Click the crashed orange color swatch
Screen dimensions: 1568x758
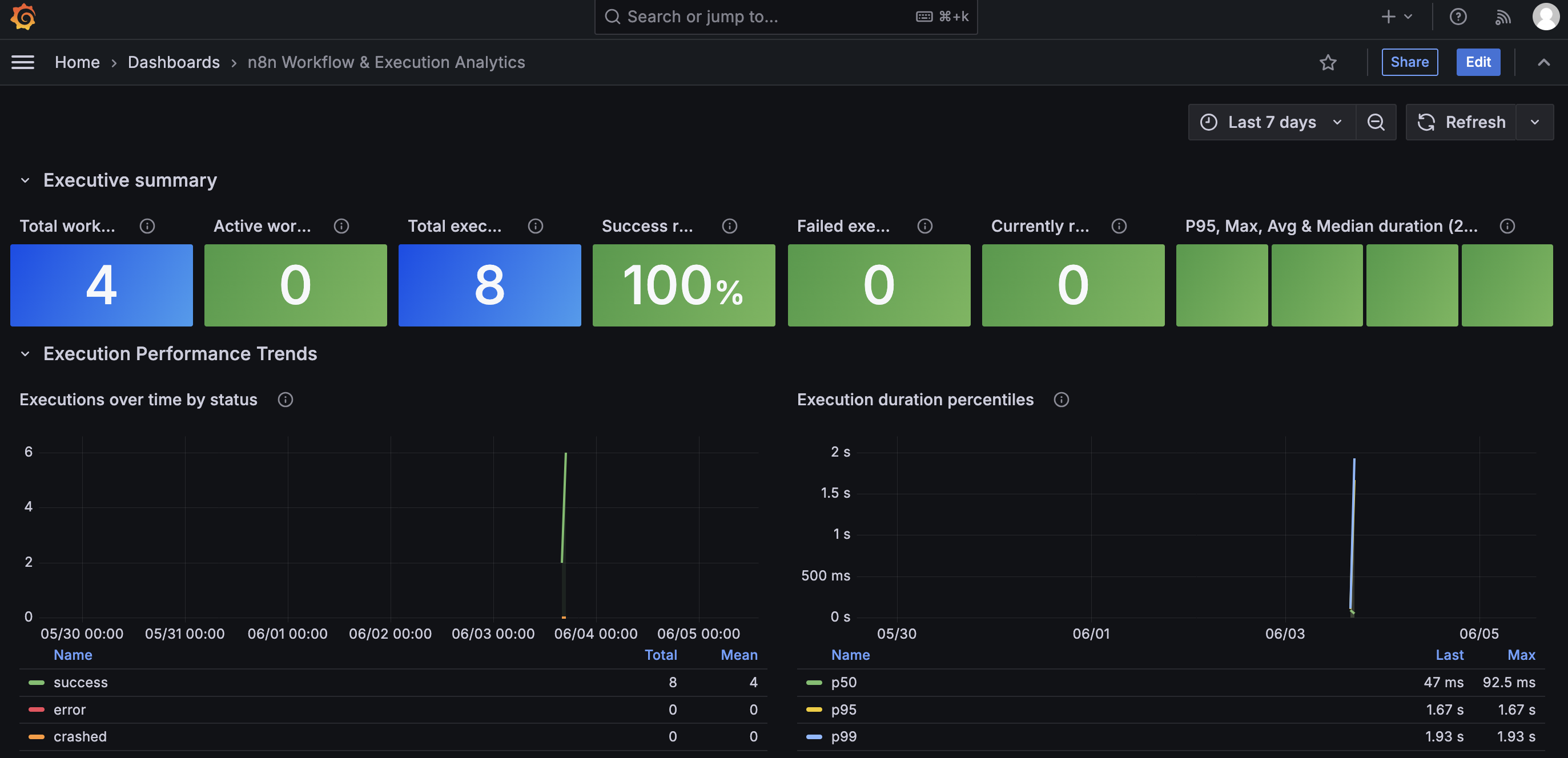click(37, 737)
